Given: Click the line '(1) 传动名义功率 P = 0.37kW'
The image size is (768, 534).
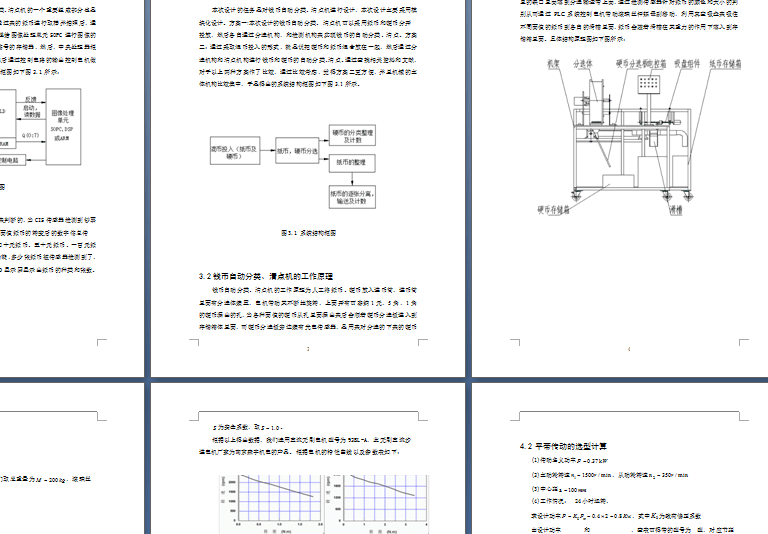Looking at the screenshot, I should (570, 461).
